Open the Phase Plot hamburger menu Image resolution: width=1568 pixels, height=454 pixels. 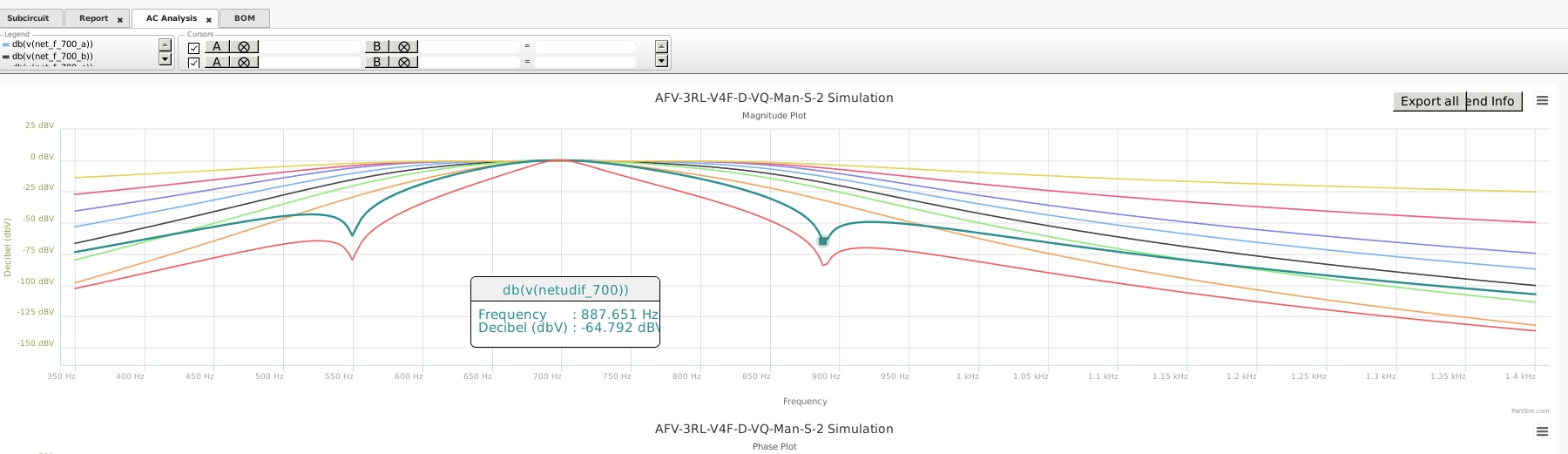(x=1542, y=431)
